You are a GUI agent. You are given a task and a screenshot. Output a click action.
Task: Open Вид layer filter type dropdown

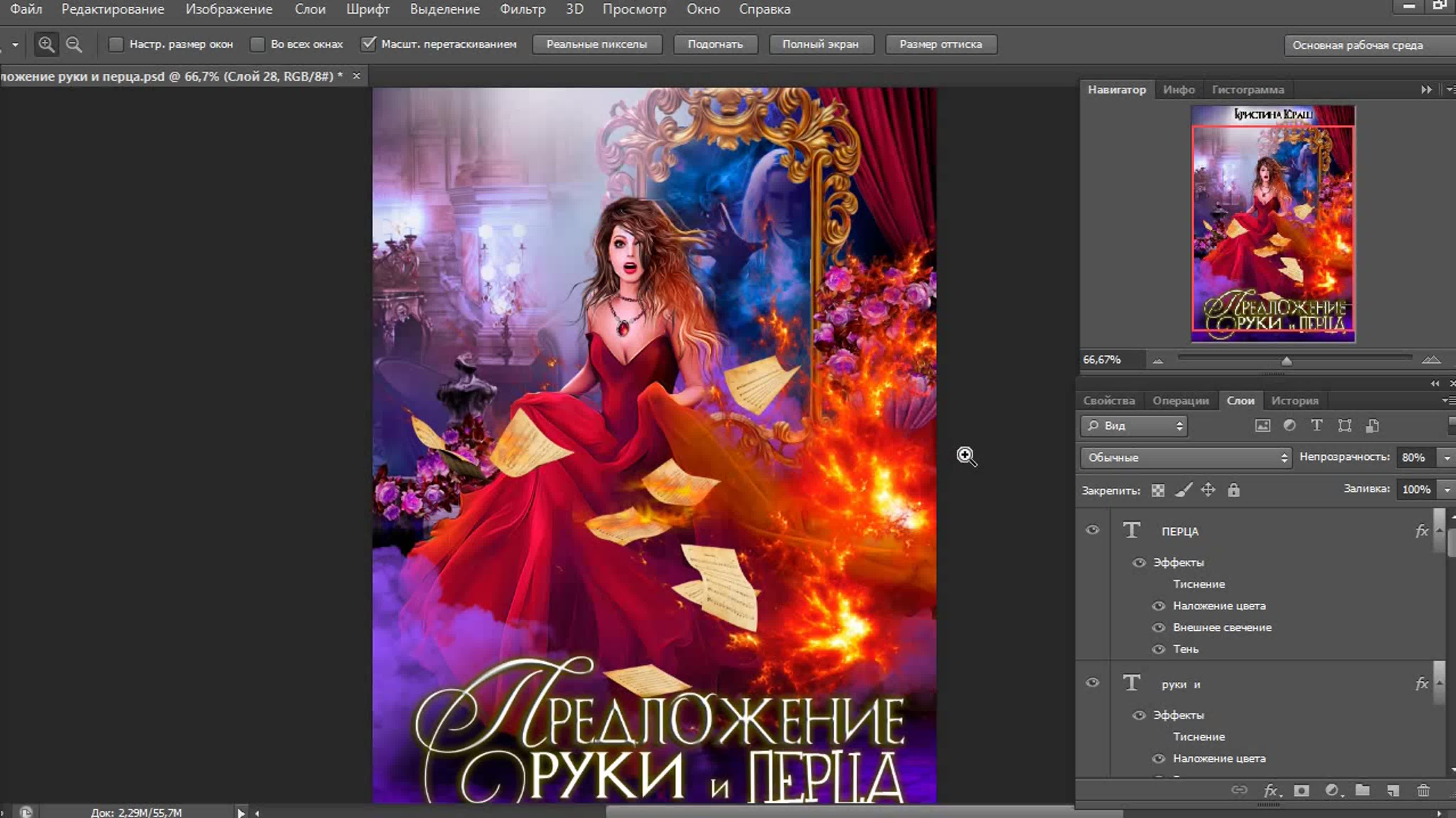click(1134, 426)
